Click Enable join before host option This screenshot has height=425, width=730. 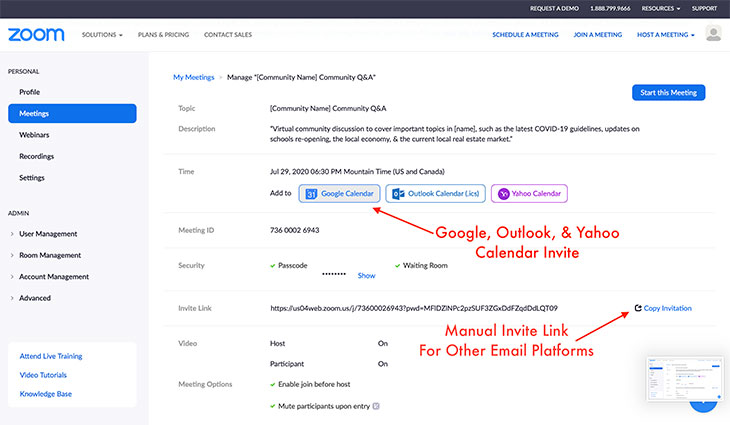pos(314,384)
